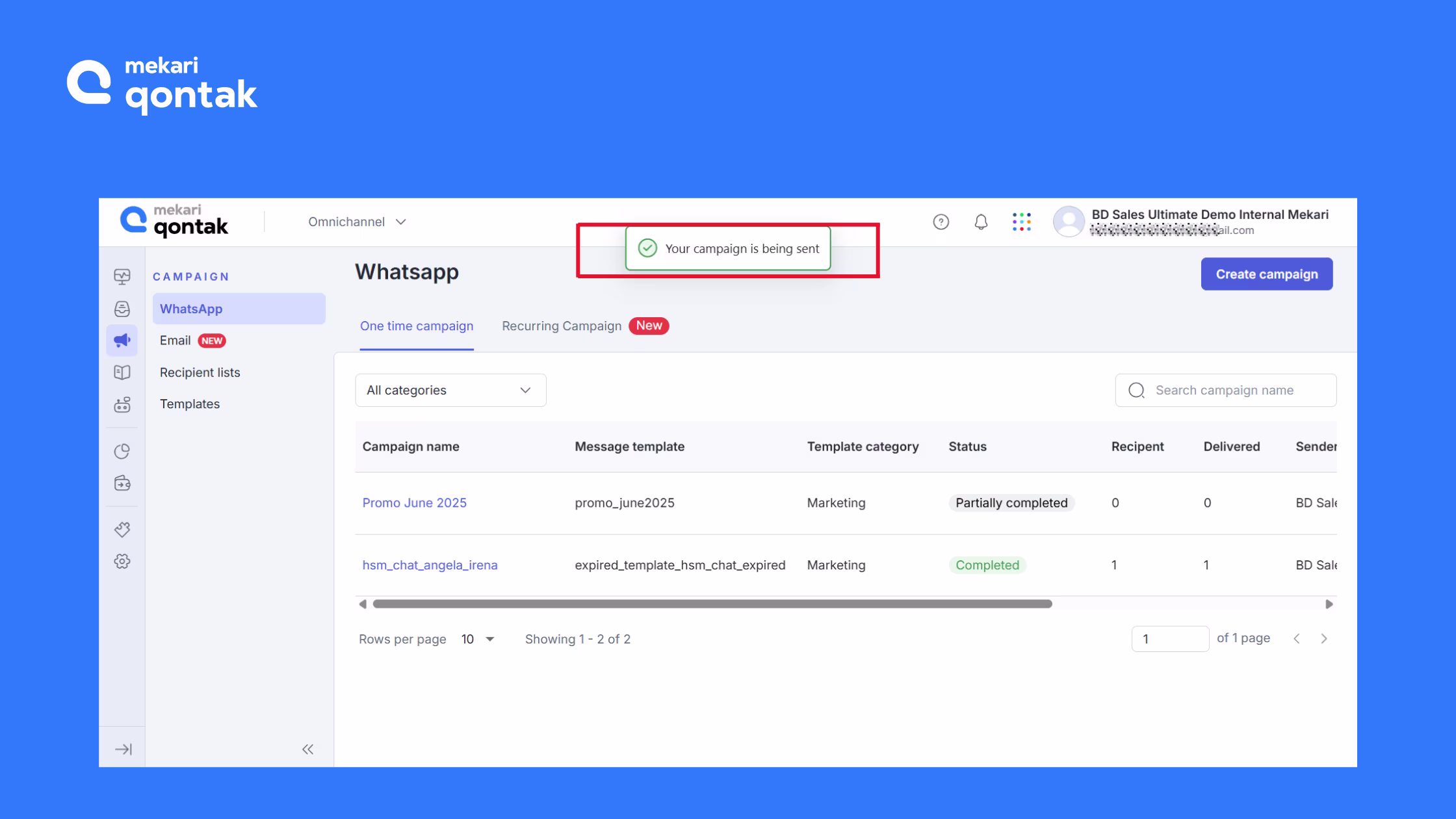This screenshot has width=1456, height=819.
Task: Open the settings gear icon in sidebar
Action: click(122, 562)
